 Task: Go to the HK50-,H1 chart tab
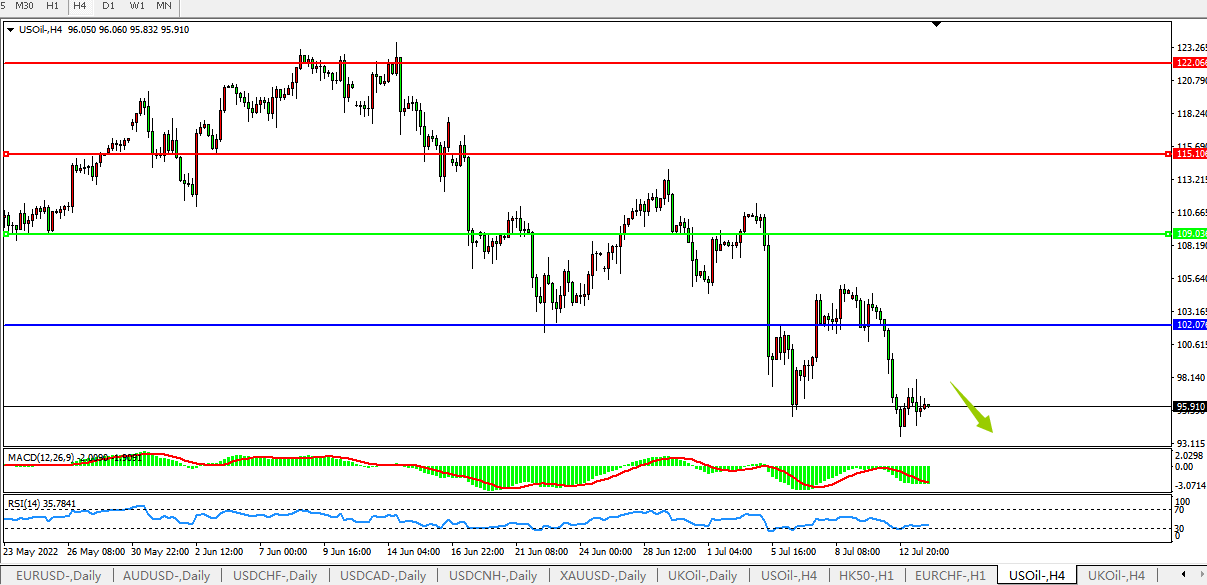[x=867, y=576]
